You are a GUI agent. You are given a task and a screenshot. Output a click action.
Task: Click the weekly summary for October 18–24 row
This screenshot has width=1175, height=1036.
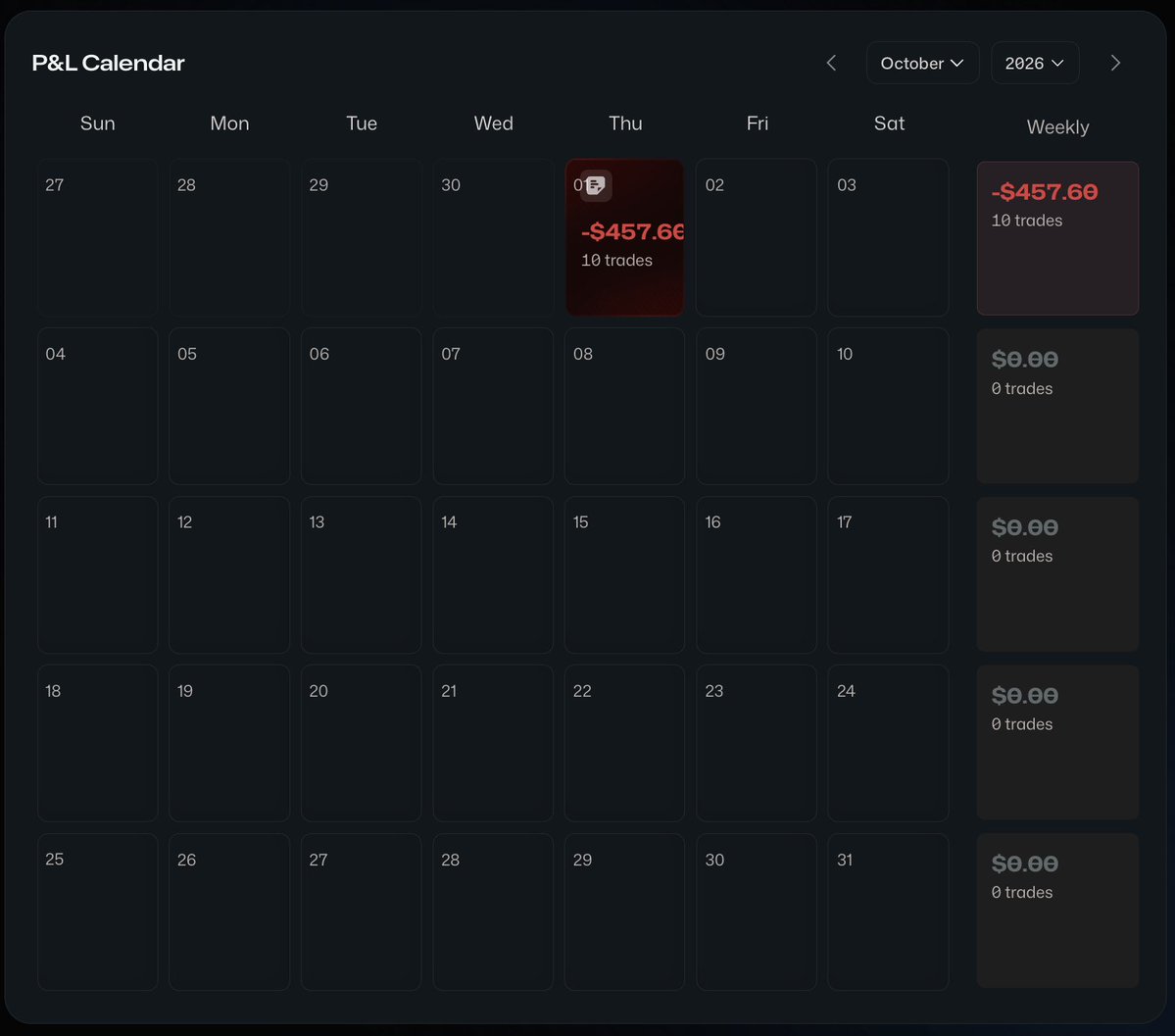(1057, 742)
